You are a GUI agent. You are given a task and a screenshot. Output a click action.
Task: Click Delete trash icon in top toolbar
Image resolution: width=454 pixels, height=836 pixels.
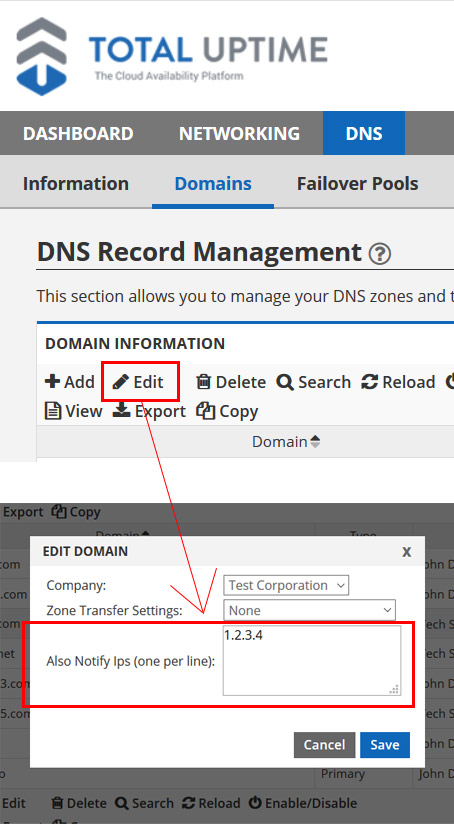coord(231,382)
